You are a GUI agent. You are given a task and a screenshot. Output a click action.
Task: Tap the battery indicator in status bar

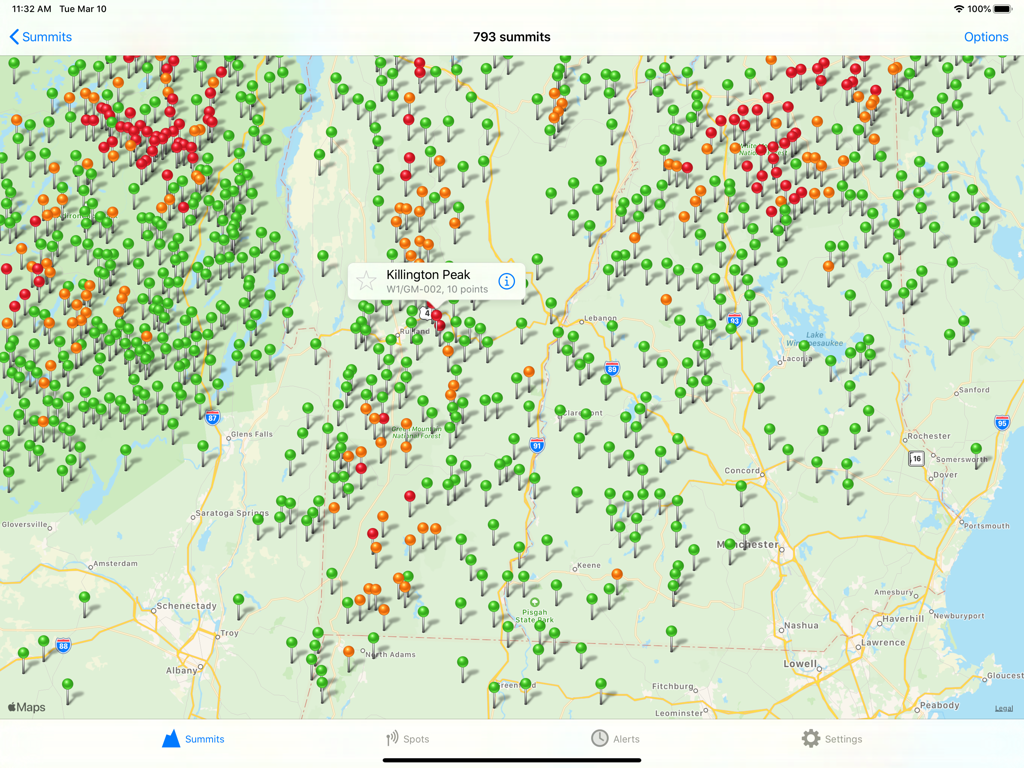pos(1002,9)
